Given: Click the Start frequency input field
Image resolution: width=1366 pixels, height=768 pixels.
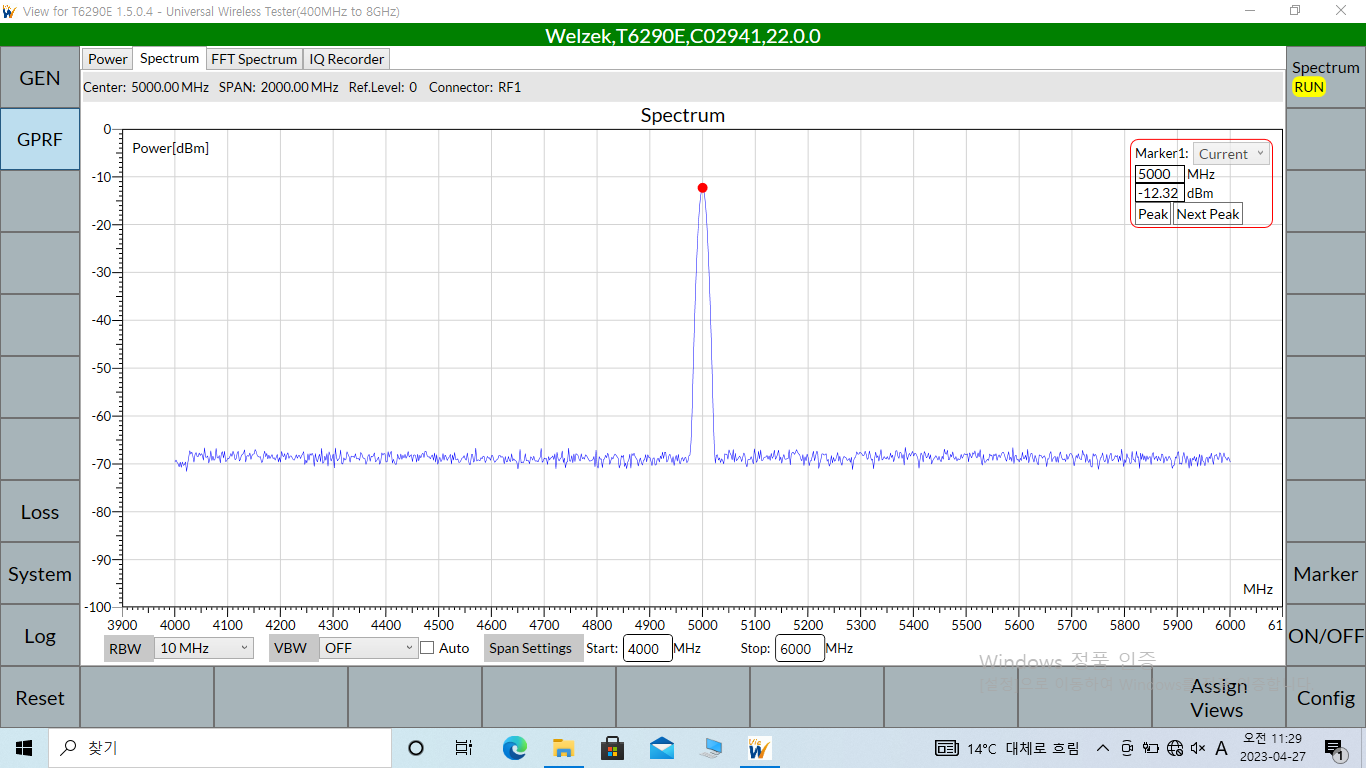Looking at the screenshot, I should coord(647,648).
